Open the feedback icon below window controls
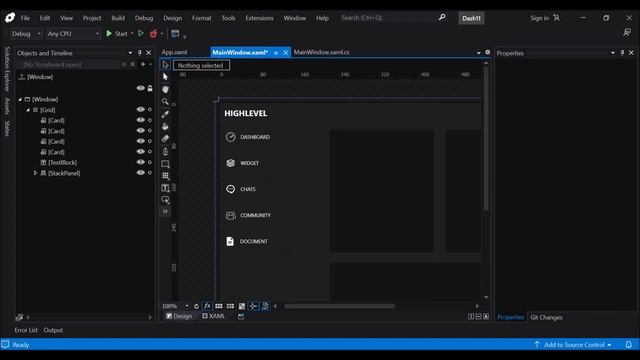The image size is (640, 360). point(627,32)
